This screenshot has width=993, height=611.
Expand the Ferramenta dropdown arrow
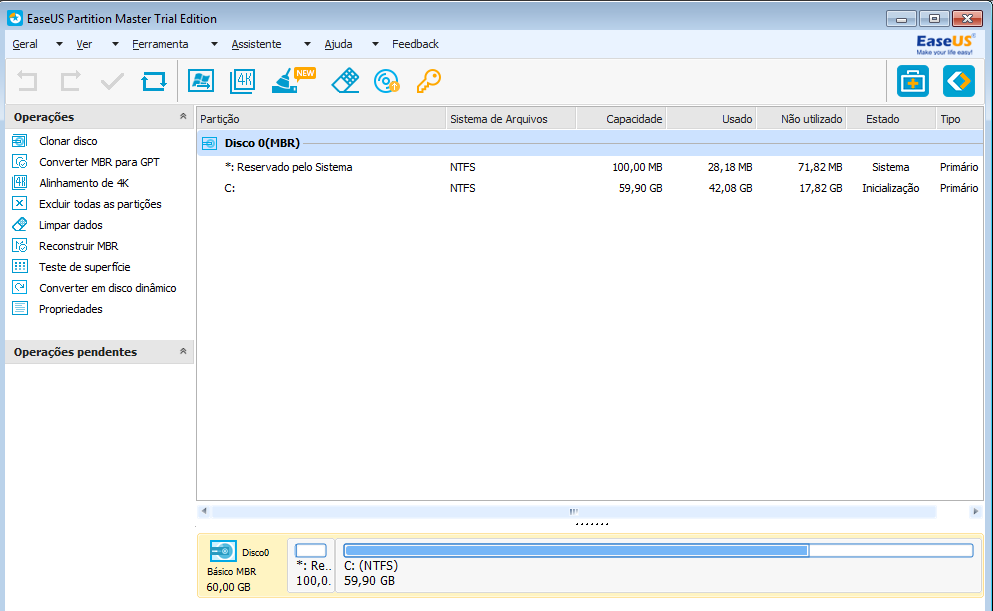[x=214, y=44]
